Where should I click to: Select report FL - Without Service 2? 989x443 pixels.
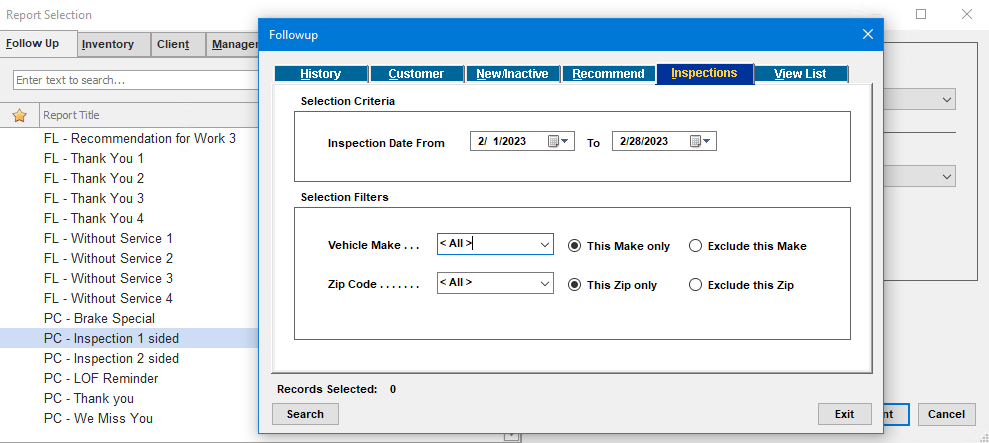(108, 258)
